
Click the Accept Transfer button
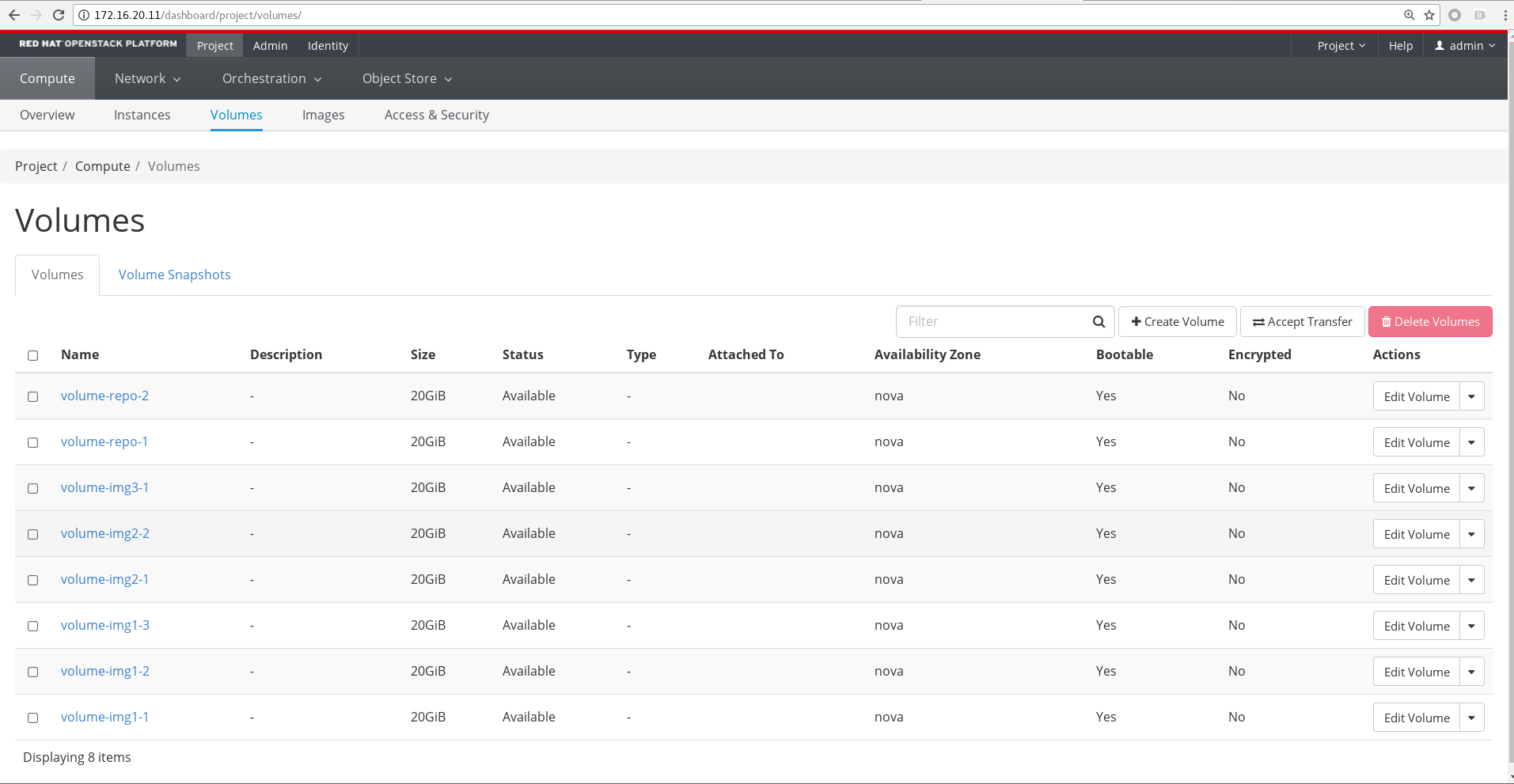[x=1302, y=322]
